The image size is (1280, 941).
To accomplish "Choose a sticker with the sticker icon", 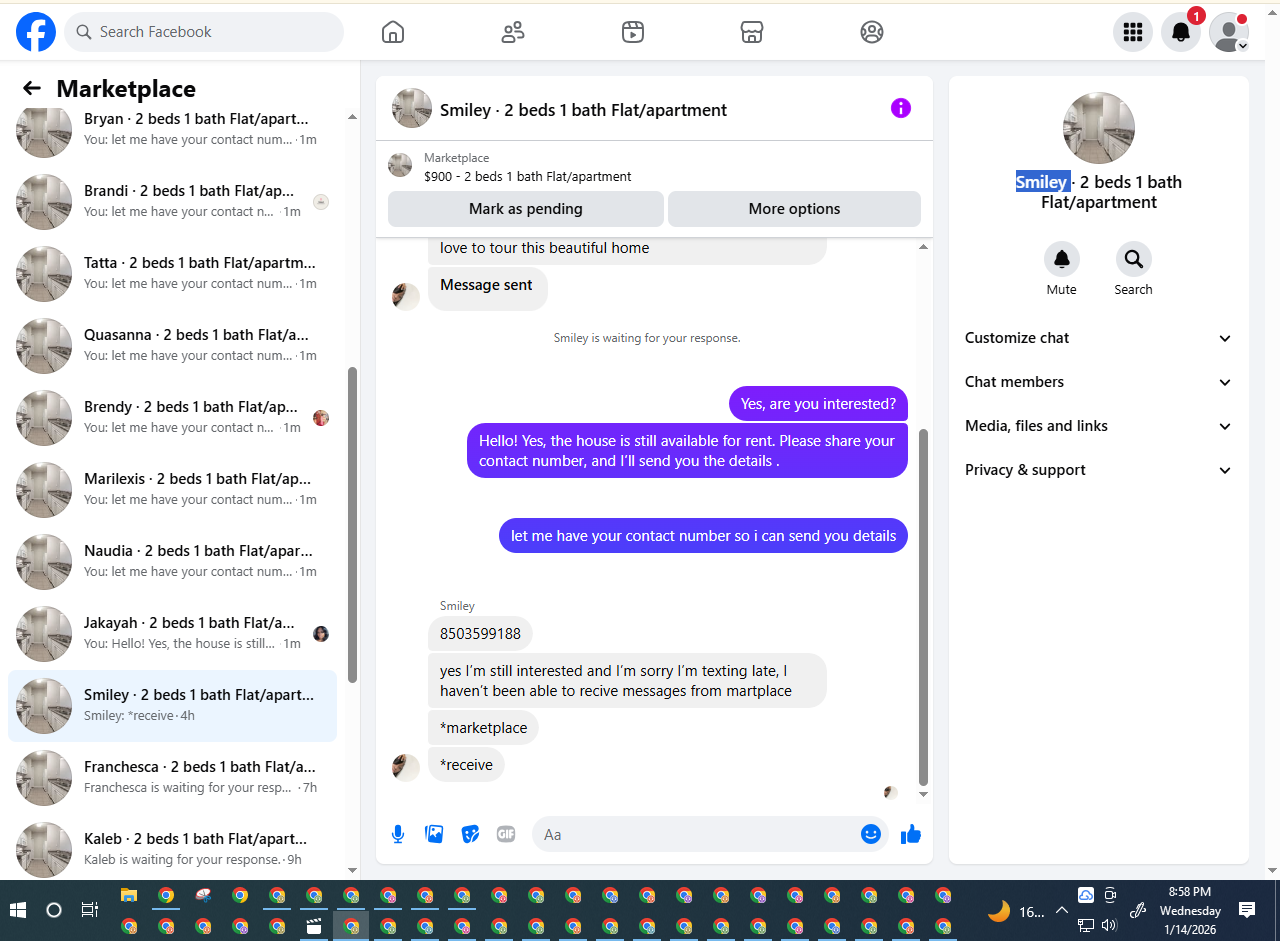I will 470,834.
